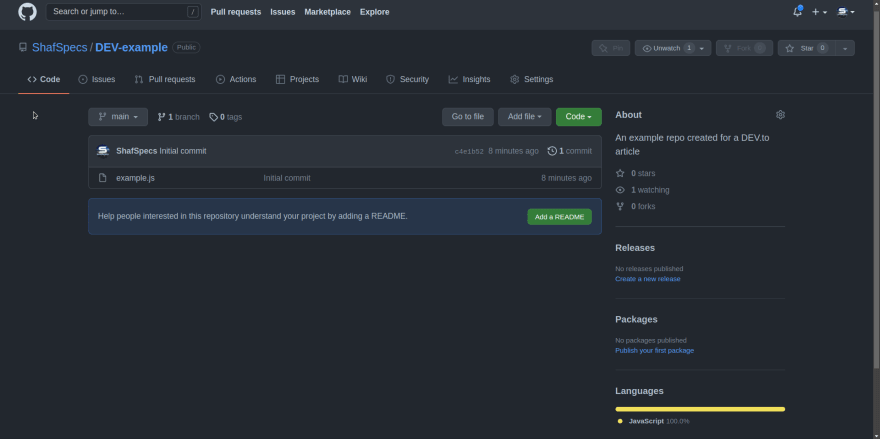Open Pull requests in the top navigation
Image resolution: width=880 pixels, height=439 pixels.
236,12
